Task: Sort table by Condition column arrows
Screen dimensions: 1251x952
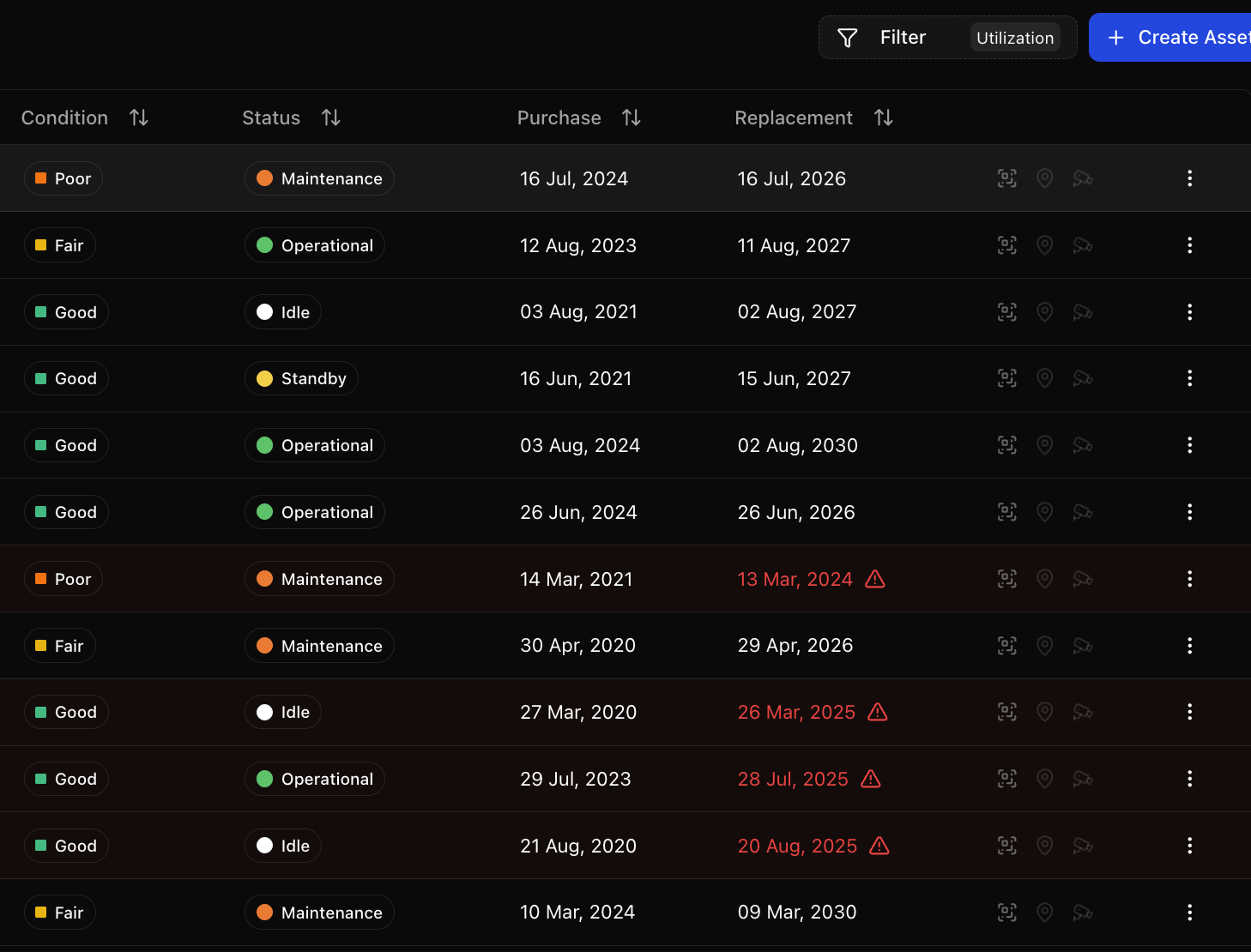Action: pos(139,117)
